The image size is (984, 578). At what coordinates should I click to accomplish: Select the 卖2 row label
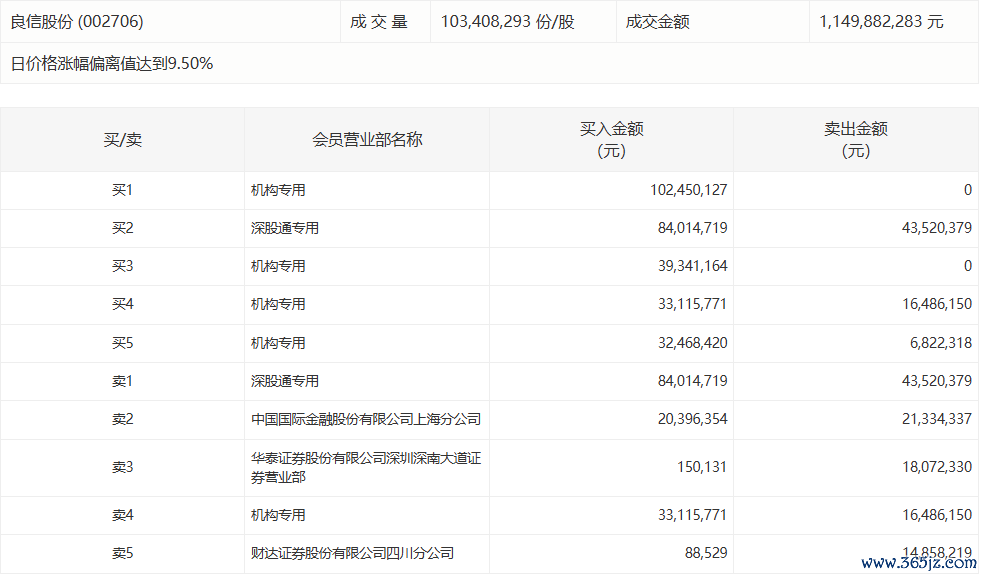click(122, 419)
